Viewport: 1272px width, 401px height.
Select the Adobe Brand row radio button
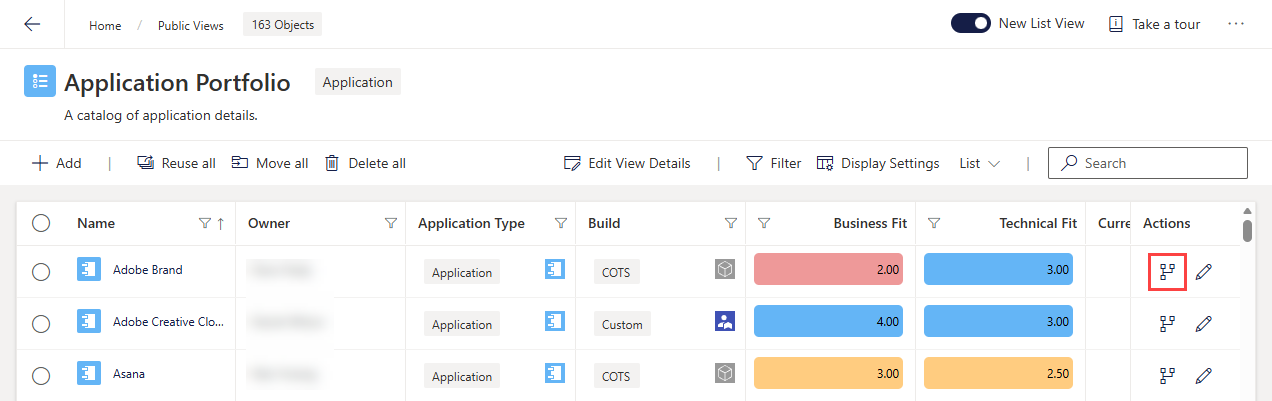41,272
